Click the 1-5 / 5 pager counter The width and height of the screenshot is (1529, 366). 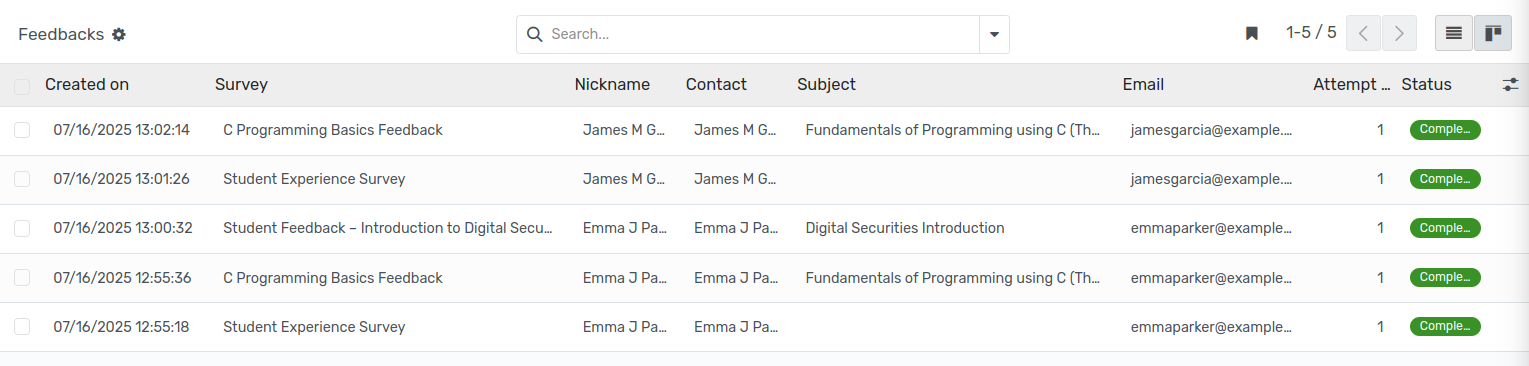coord(1311,33)
